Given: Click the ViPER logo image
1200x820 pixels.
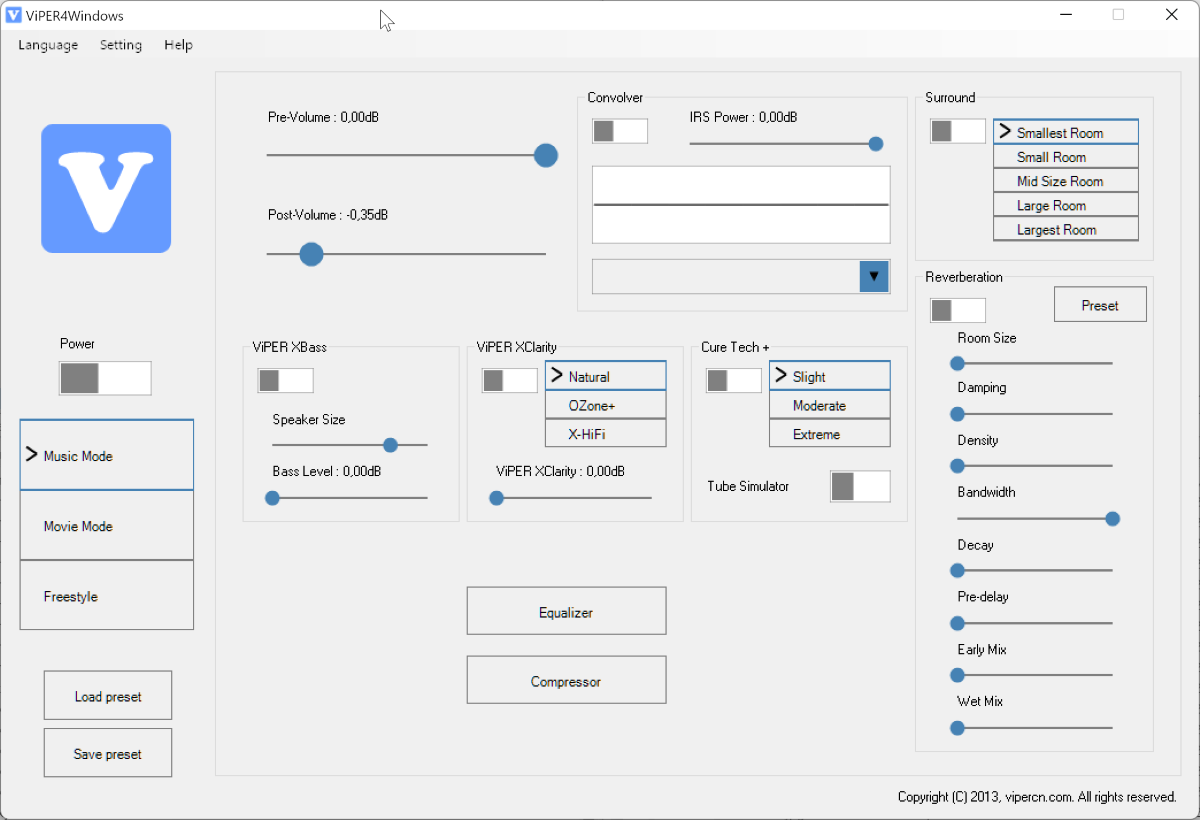Looking at the screenshot, I should click(106, 188).
